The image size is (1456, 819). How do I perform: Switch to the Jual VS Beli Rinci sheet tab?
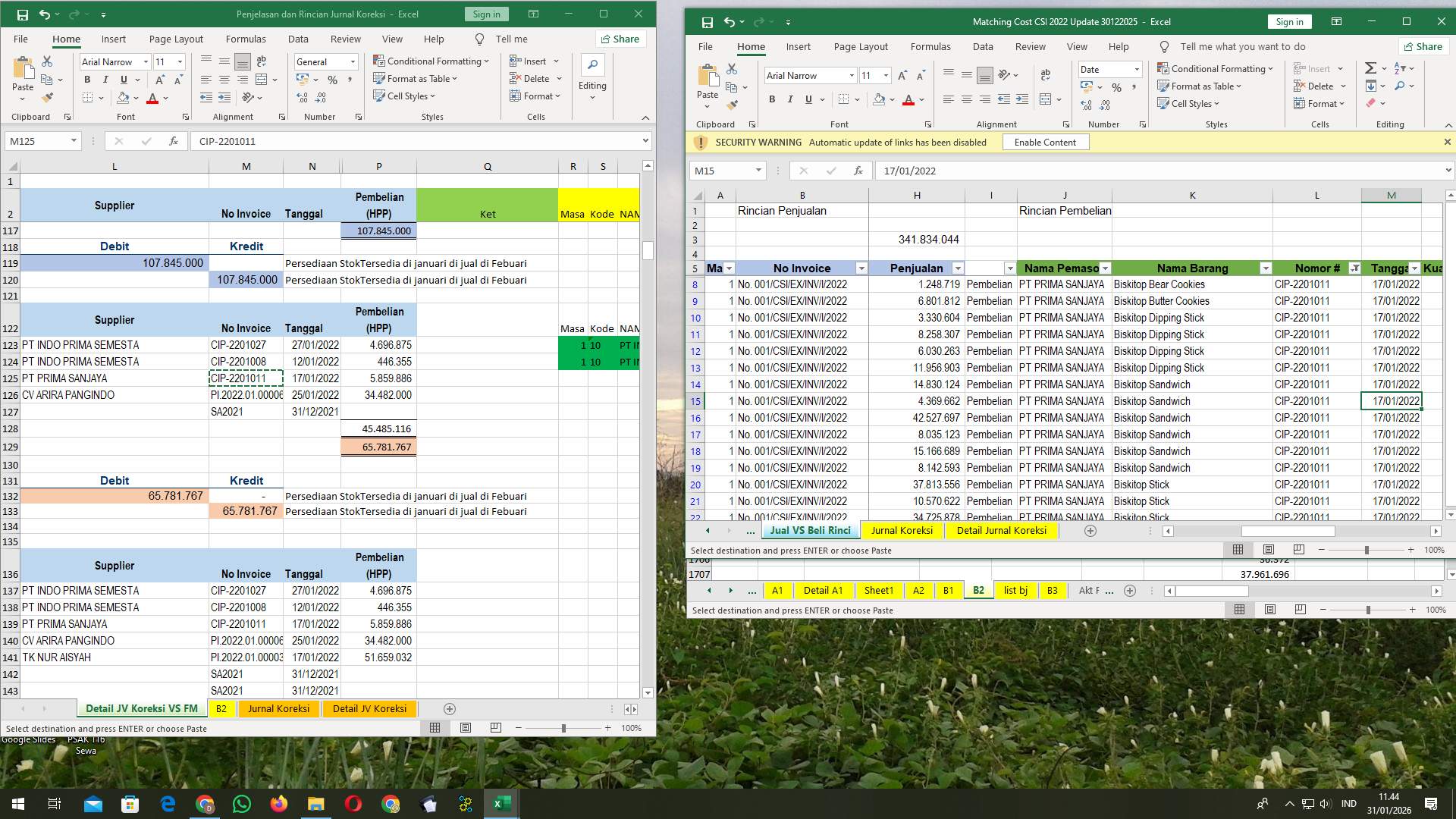(810, 530)
